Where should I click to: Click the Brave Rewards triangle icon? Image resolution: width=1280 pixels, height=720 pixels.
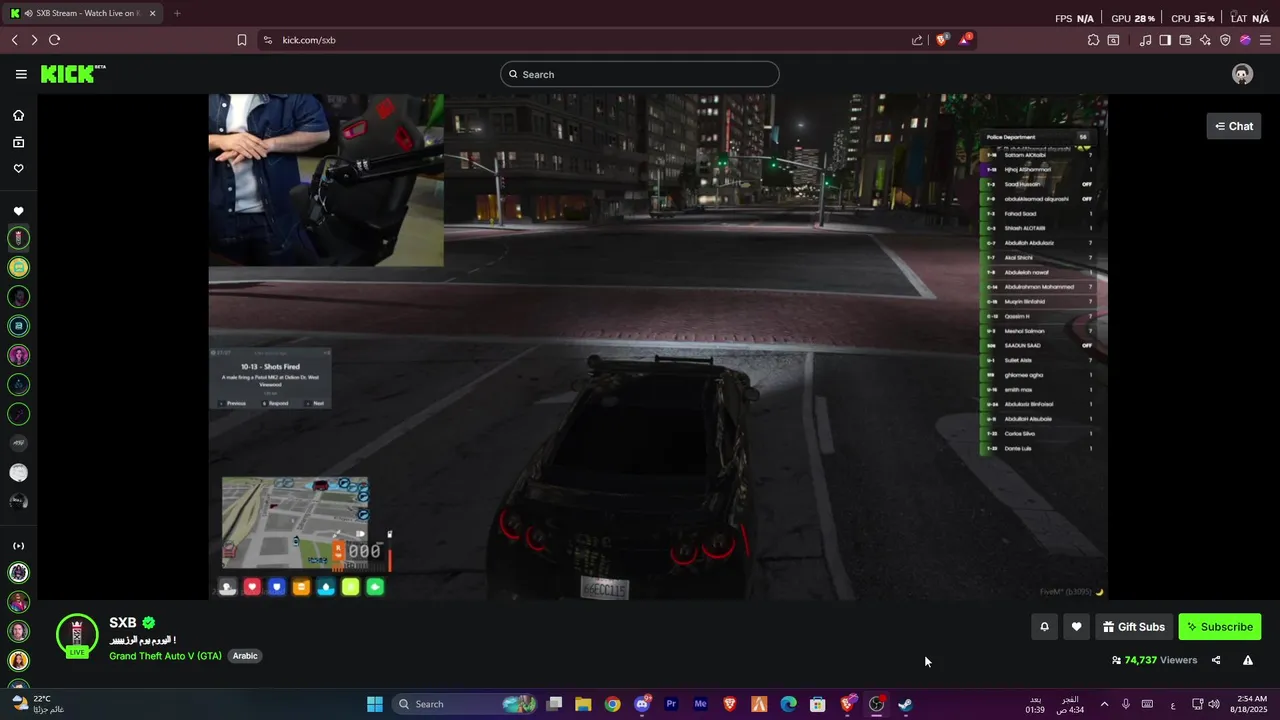click(965, 40)
